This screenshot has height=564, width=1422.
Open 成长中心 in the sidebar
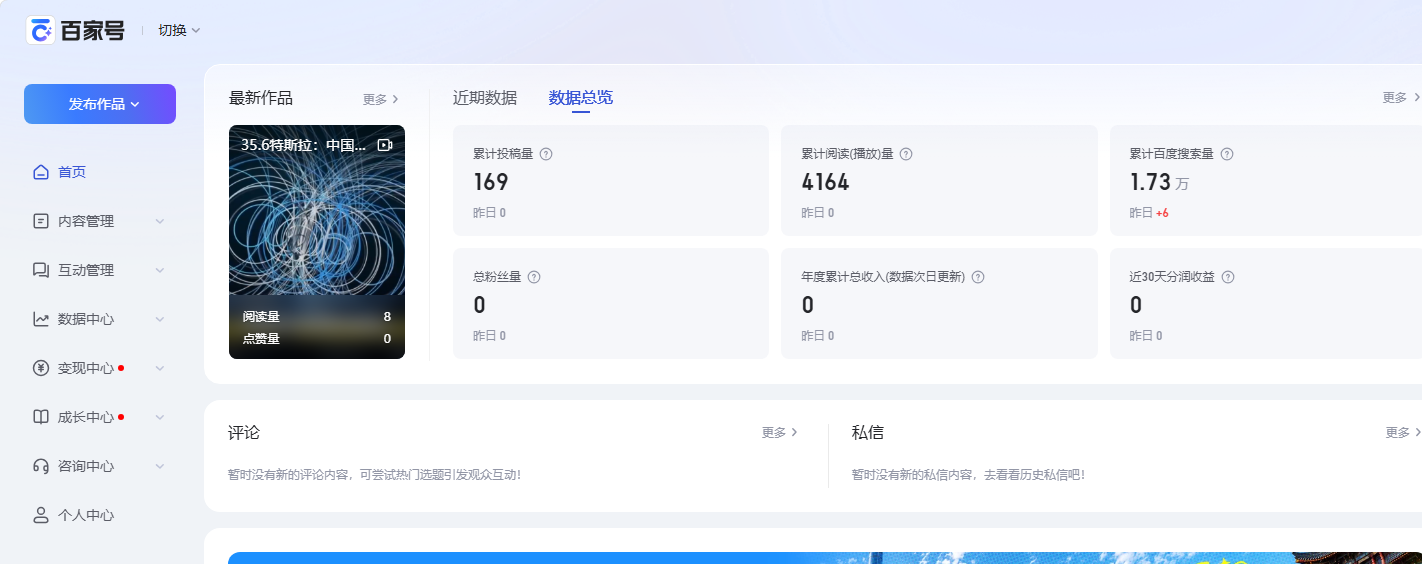coord(86,417)
